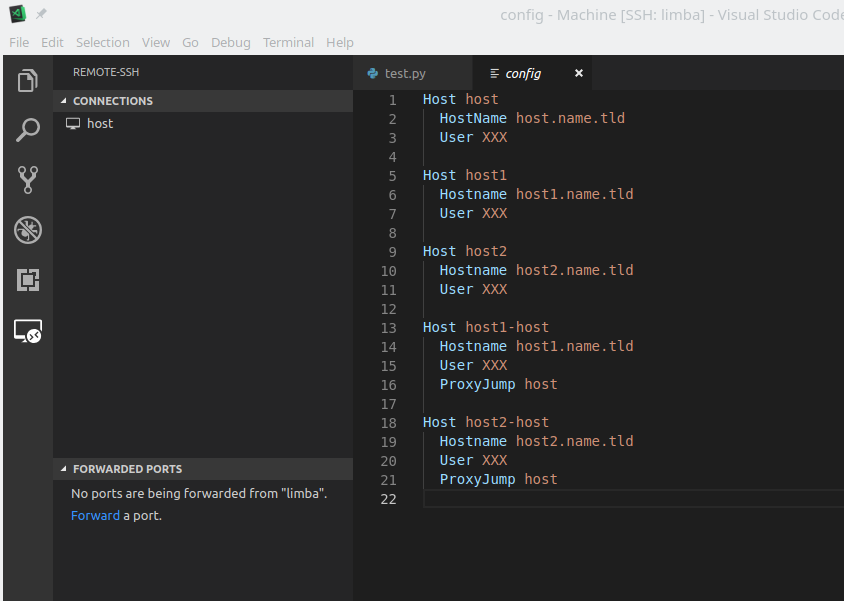Image resolution: width=844 pixels, height=601 pixels.
Task: Select the config tab
Action: click(532, 73)
